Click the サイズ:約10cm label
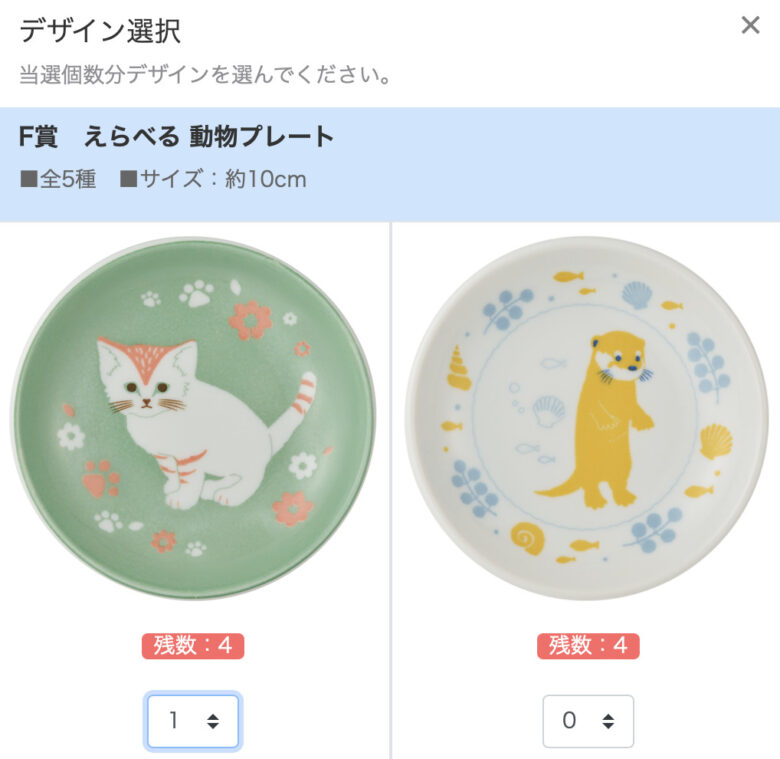Screen dimensions: 780x759 click(223, 179)
